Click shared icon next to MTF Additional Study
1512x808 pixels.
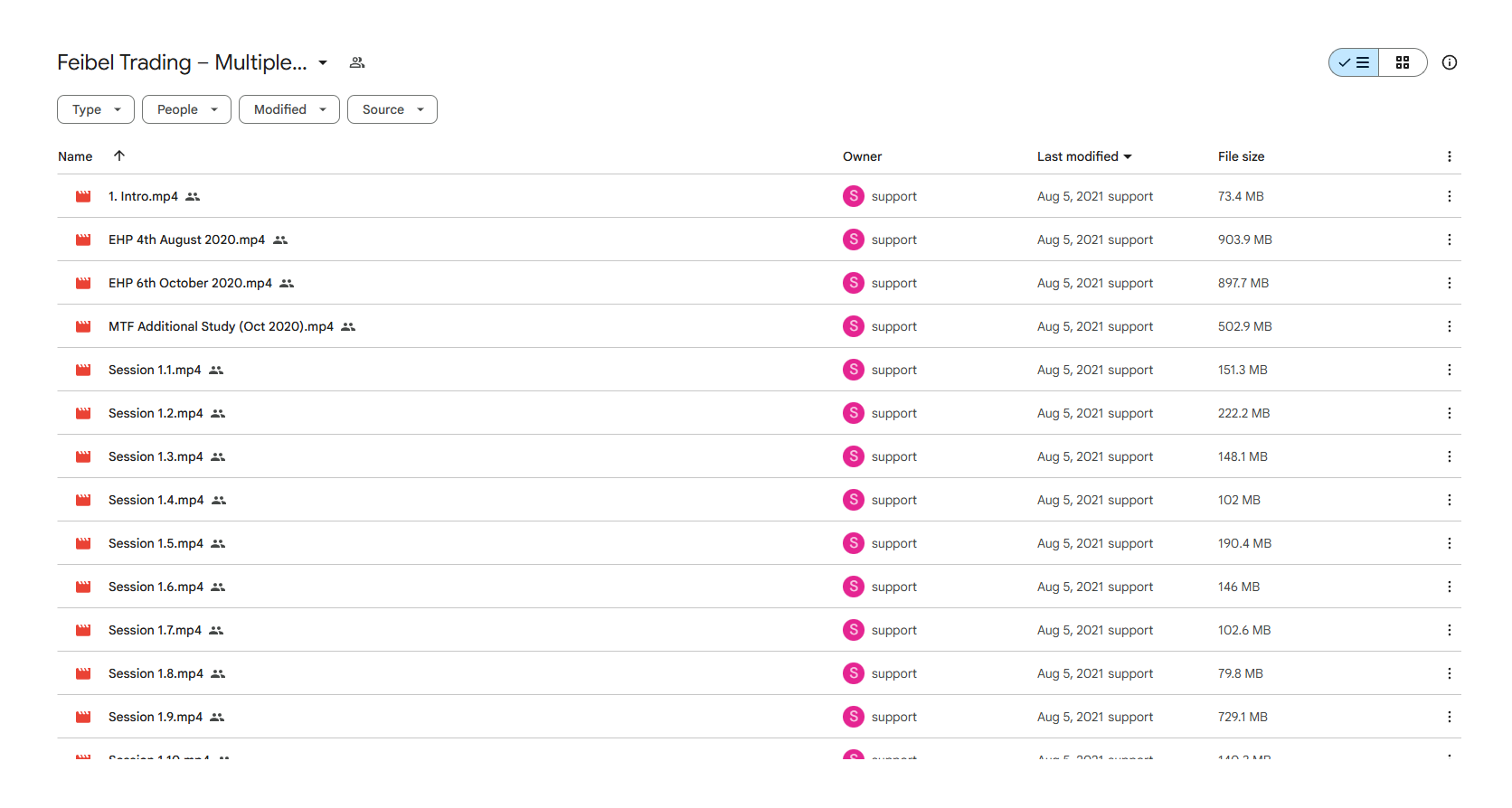click(348, 326)
